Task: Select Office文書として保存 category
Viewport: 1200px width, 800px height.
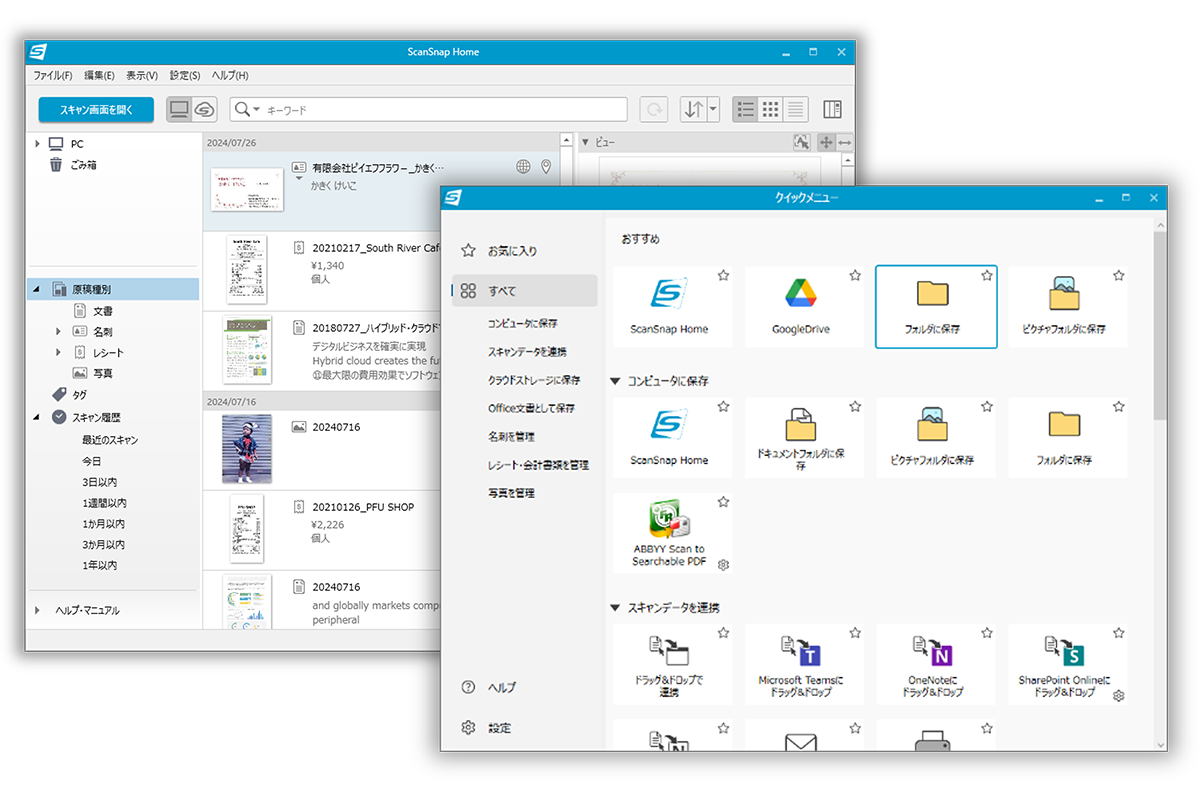Action: pos(531,408)
